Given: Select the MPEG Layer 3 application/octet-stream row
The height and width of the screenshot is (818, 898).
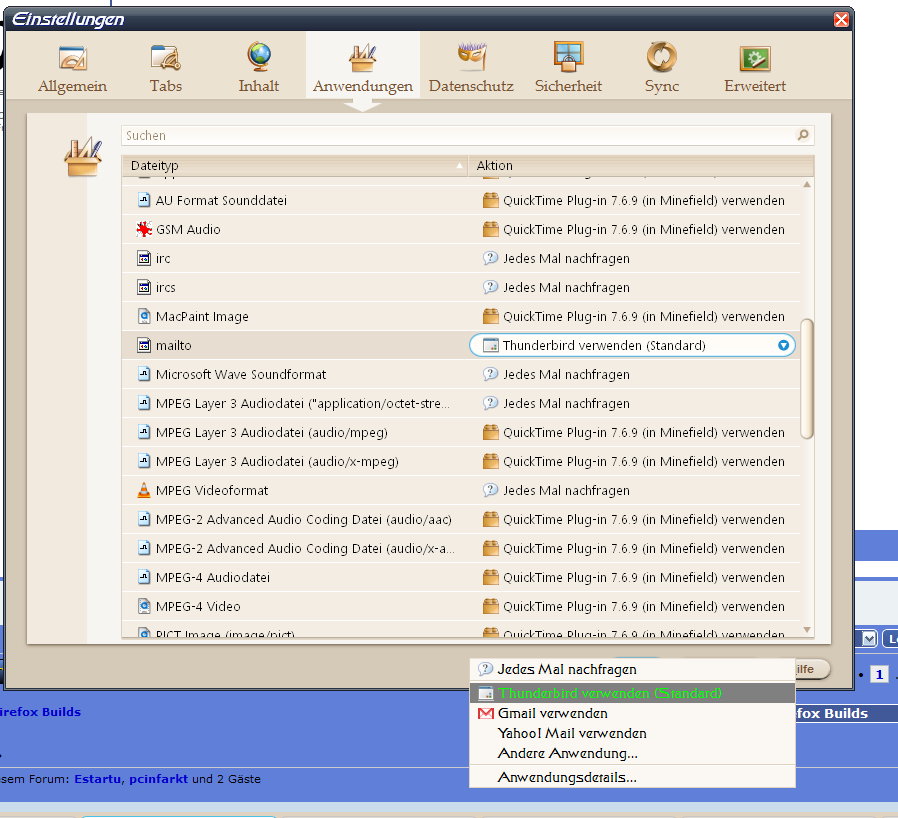Looking at the screenshot, I should tap(461, 403).
